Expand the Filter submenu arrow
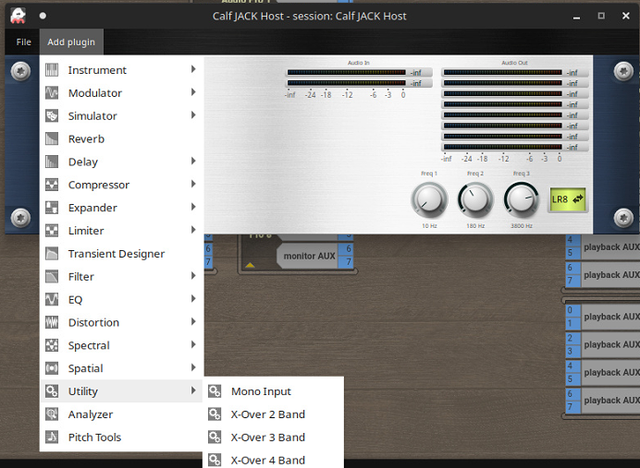This screenshot has height=468, width=640. tap(193, 276)
